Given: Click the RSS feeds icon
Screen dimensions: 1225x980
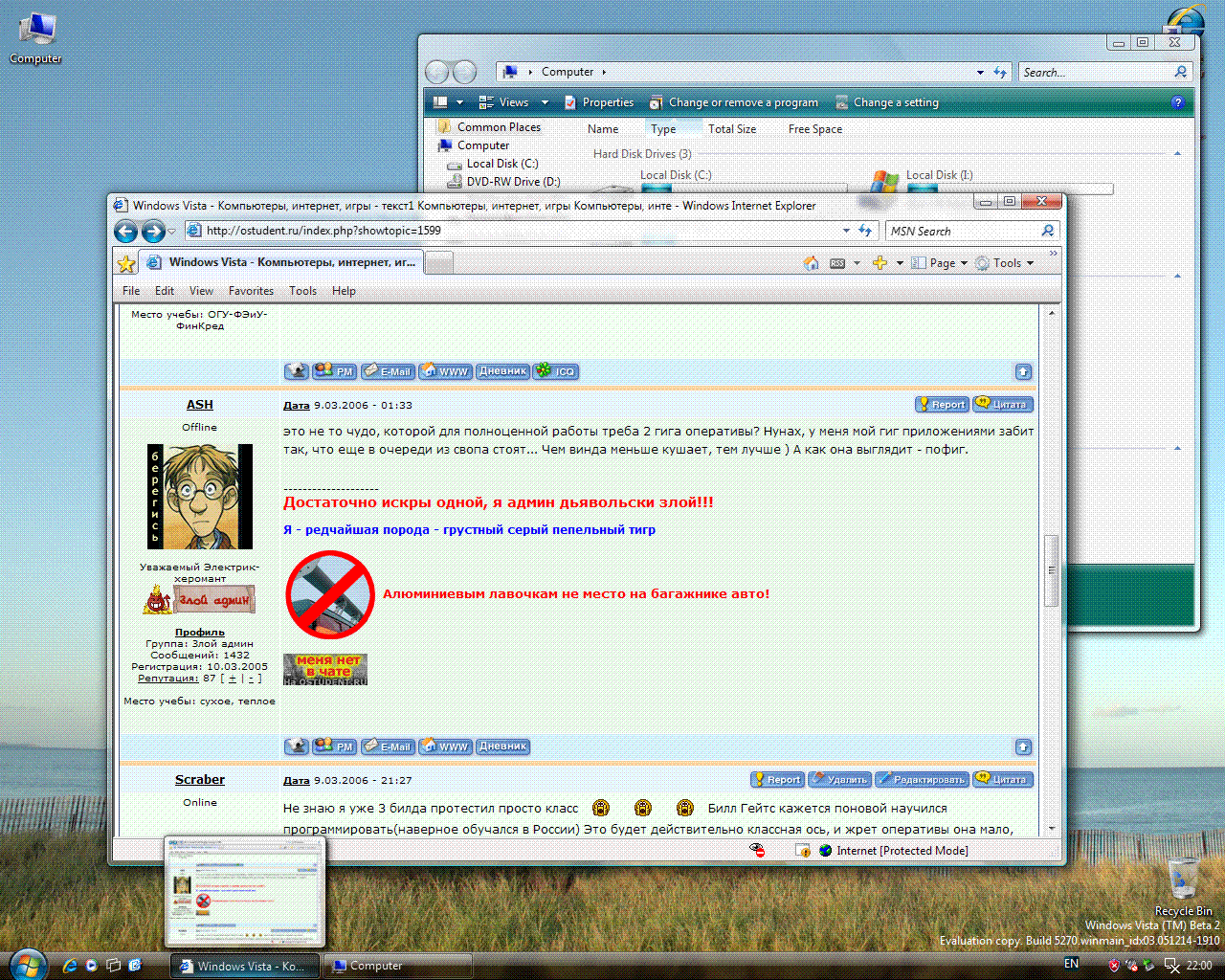Looking at the screenshot, I should click(x=837, y=263).
